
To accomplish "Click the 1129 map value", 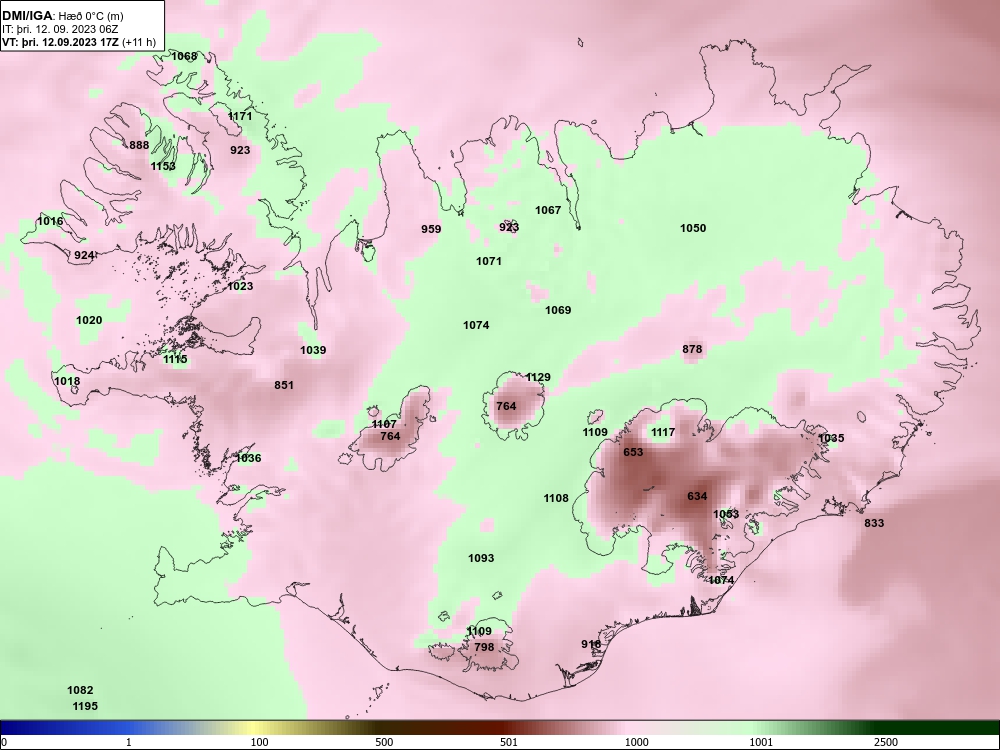I will tap(538, 377).
